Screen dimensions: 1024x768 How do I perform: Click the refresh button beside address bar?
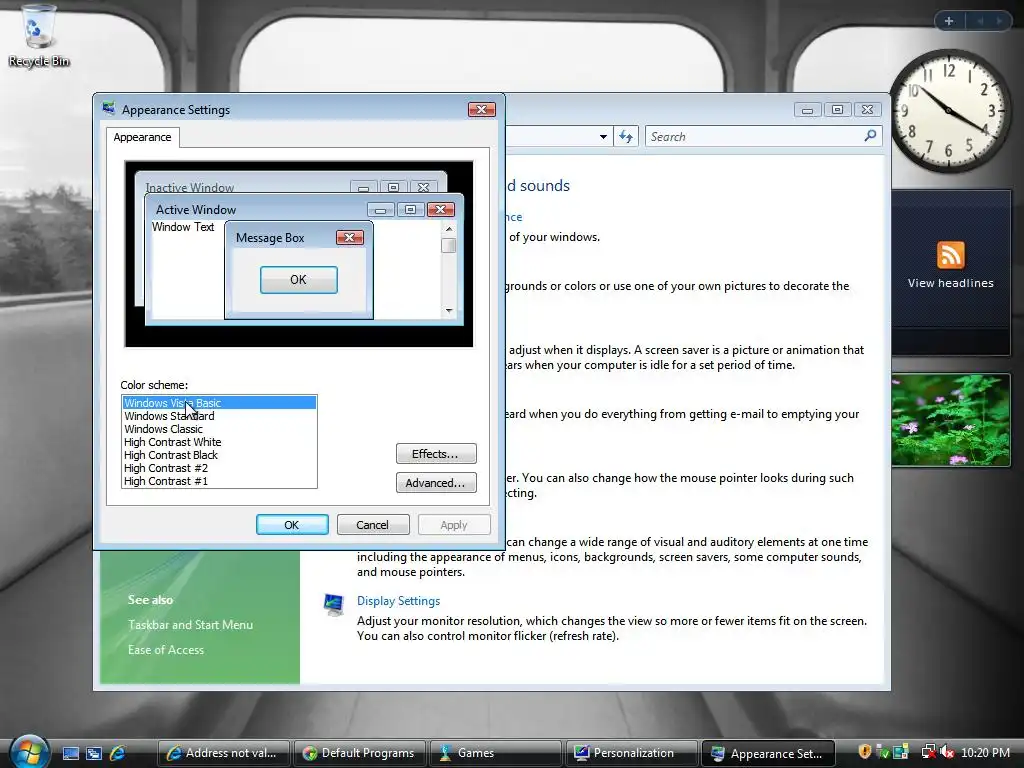pos(626,136)
